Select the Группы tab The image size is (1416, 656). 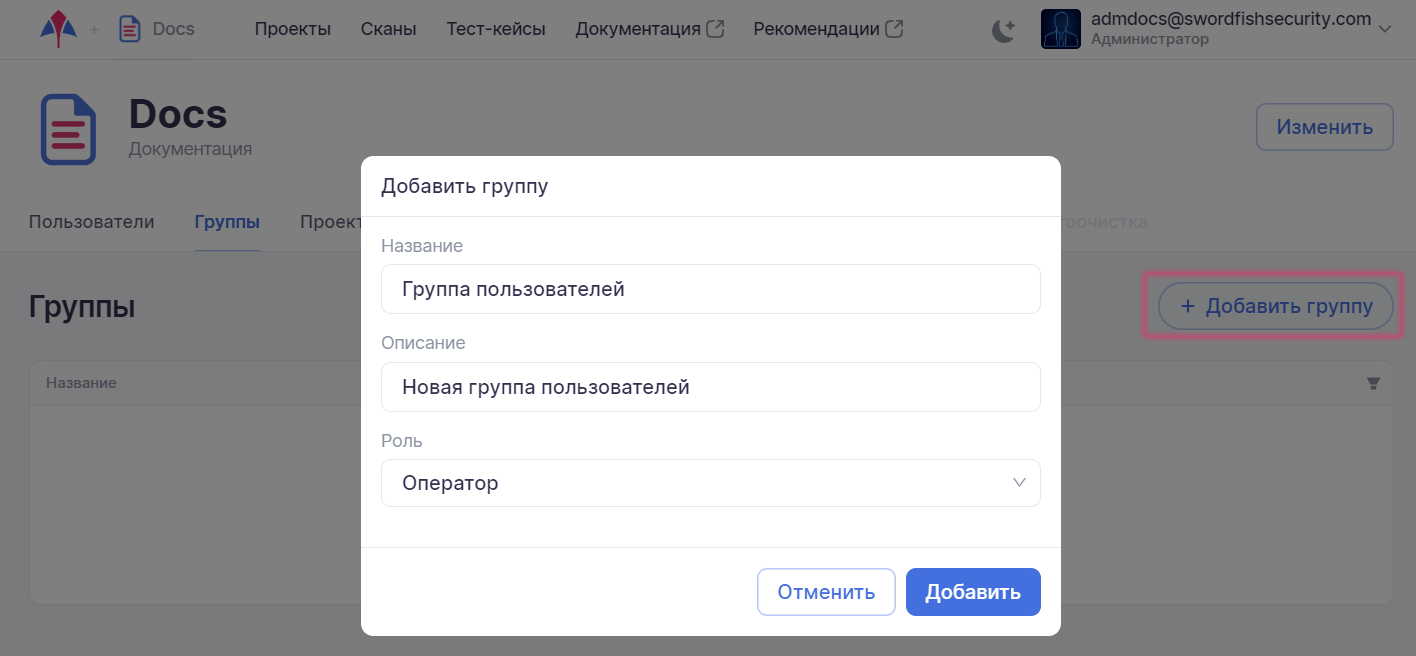pos(227,222)
